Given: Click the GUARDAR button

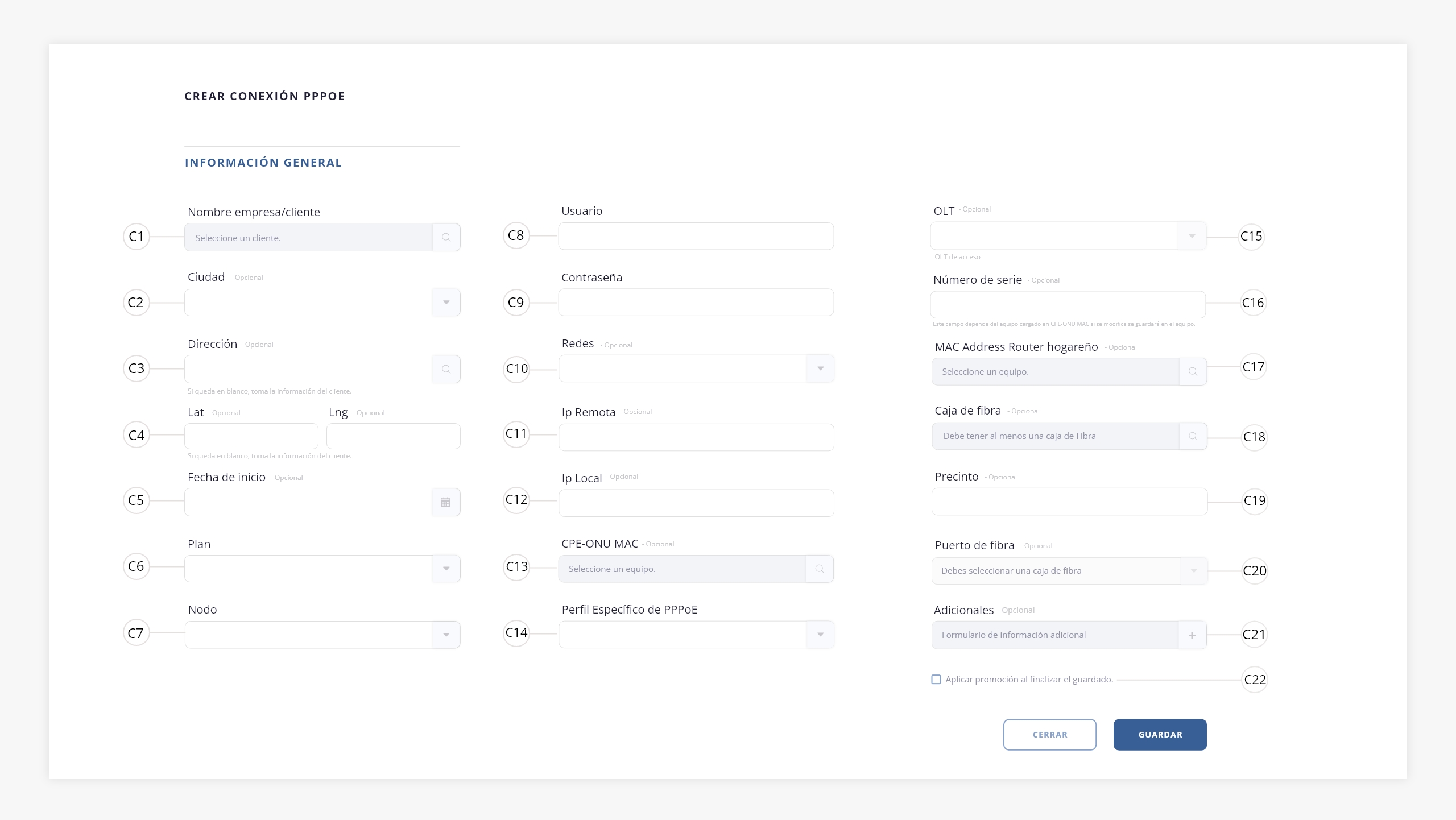Looking at the screenshot, I should click(1160, 735).
